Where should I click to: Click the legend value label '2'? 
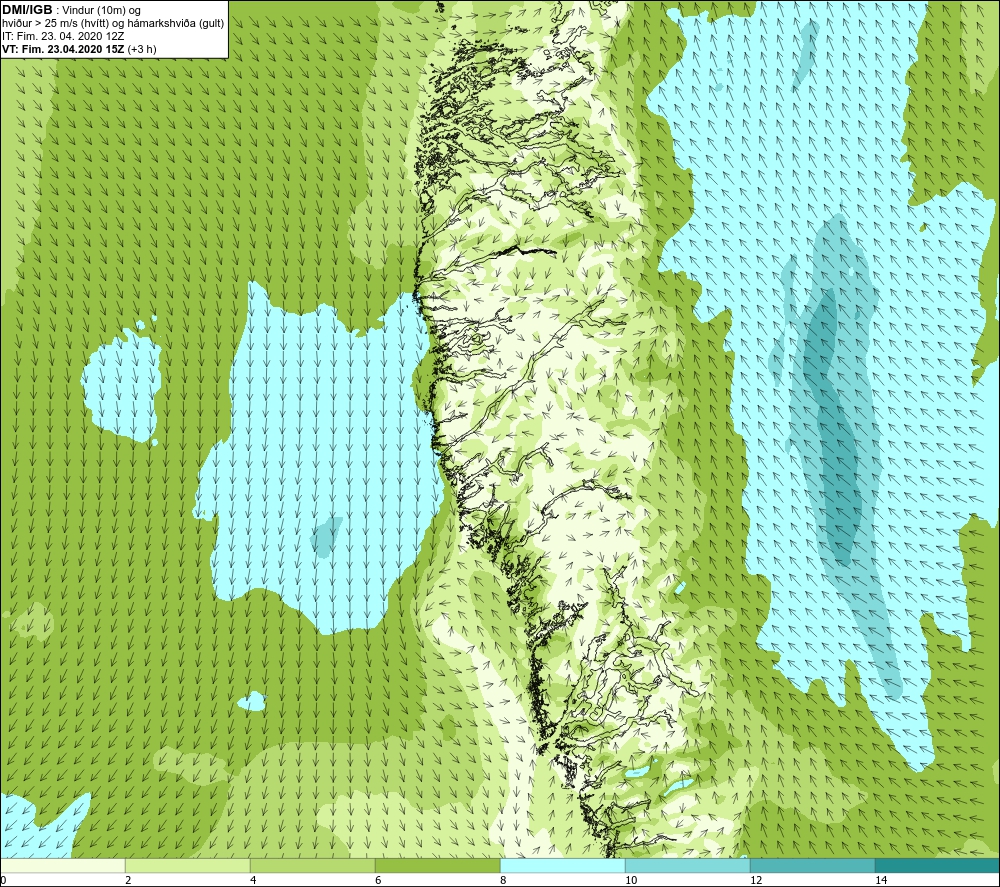point(128,880)
